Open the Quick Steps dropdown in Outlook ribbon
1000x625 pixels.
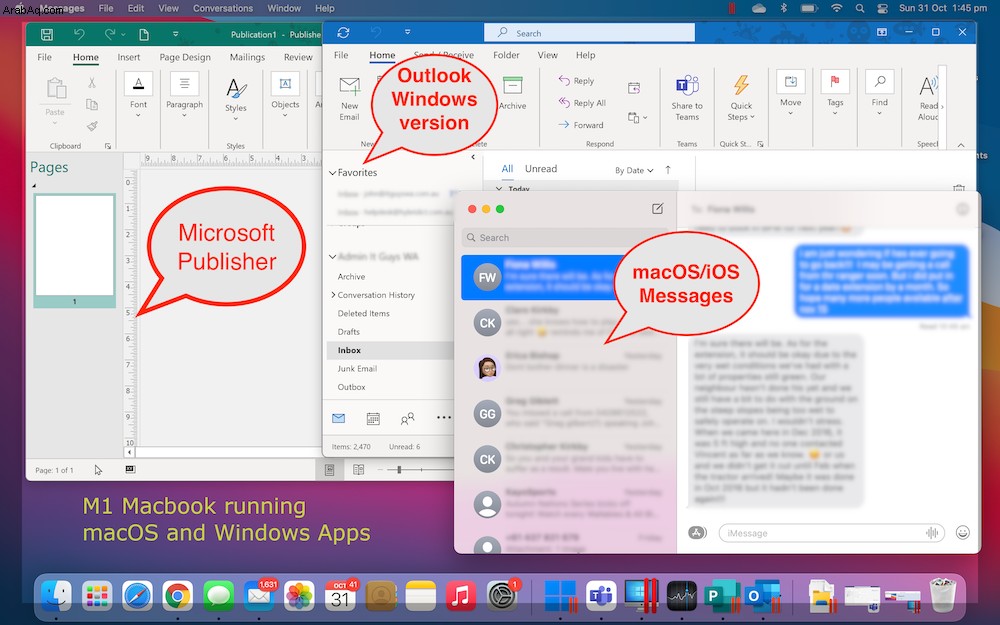coord(741,98)
